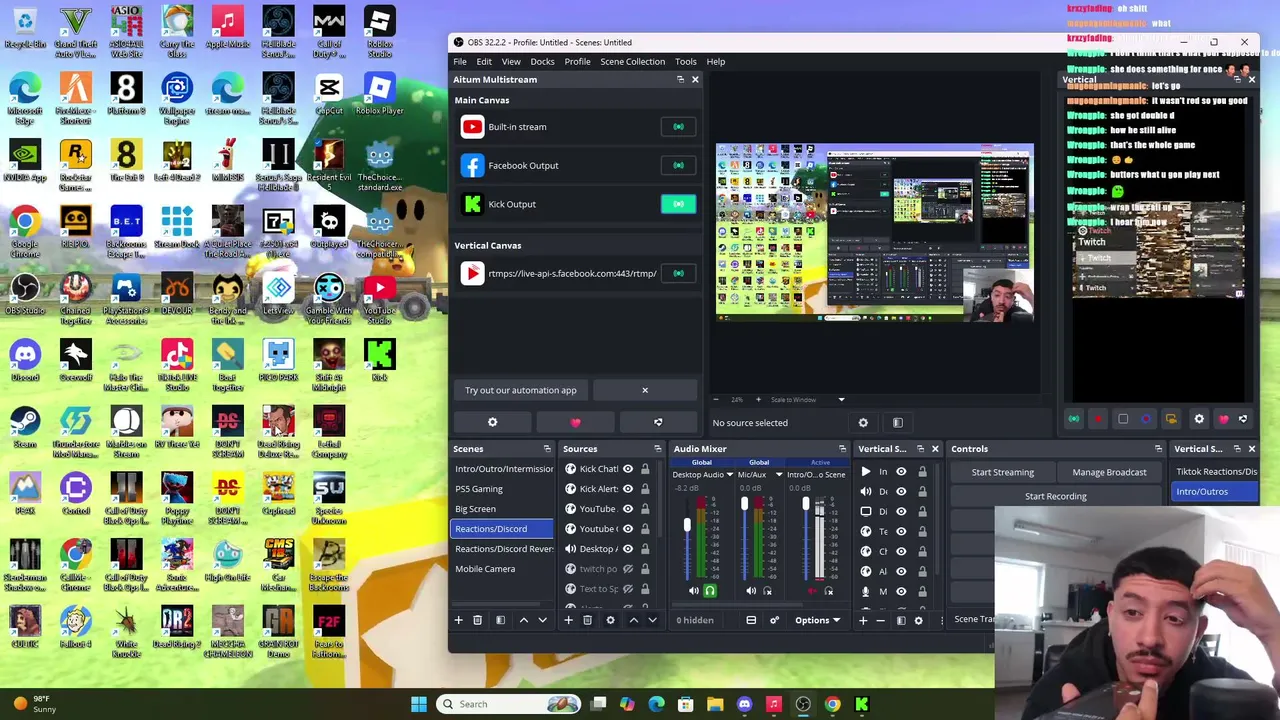Add a new scene with the plus icon in Scenes
Image resolution: width=1280 pixels, height=720 pixels.
click(x=459, y=620)
